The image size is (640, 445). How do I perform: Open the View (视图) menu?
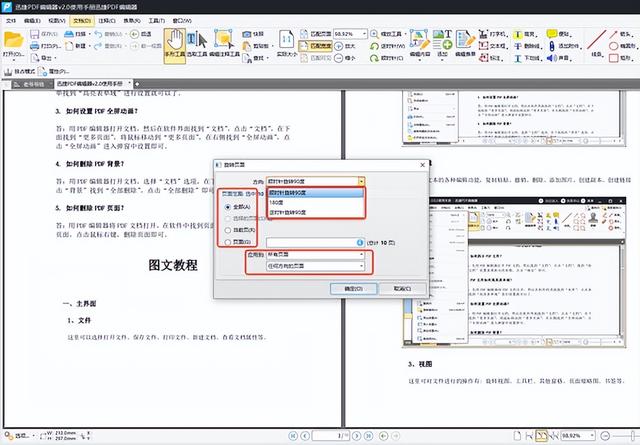tap(57, 20)
